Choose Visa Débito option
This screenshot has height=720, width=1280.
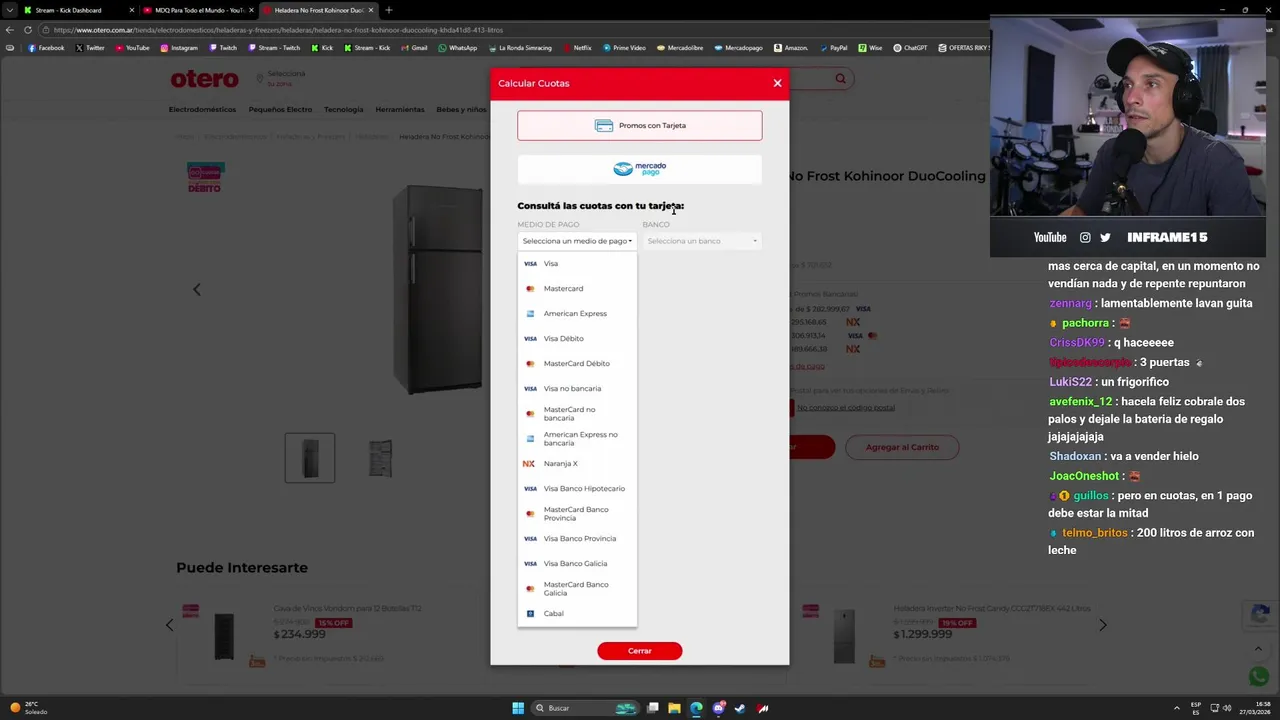point(577,338)
